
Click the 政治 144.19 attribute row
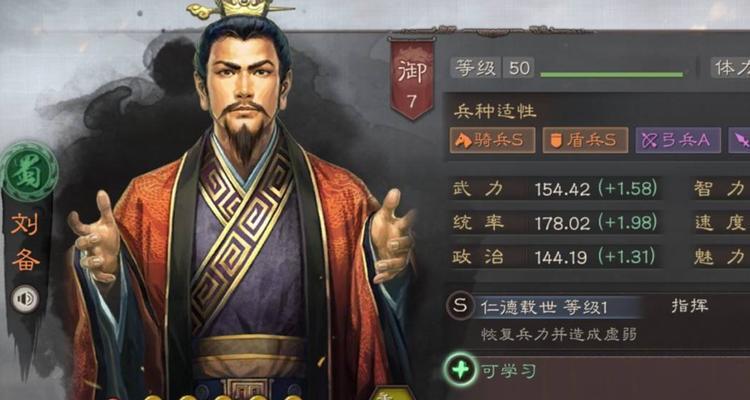point(555,257)
